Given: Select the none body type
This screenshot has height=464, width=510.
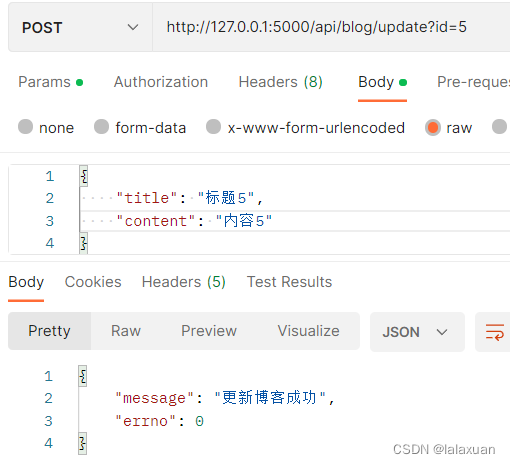Looking at the screenshot, I should point(46,127).
